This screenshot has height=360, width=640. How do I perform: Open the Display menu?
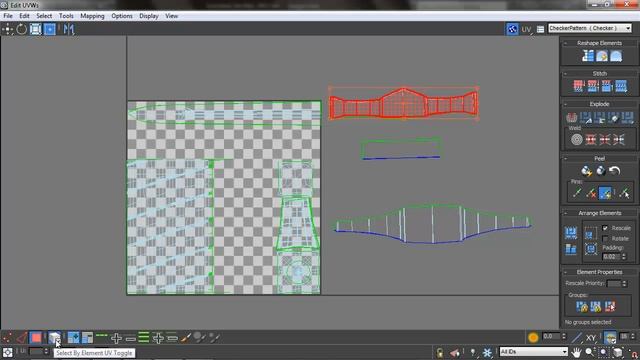click(149, 16)
